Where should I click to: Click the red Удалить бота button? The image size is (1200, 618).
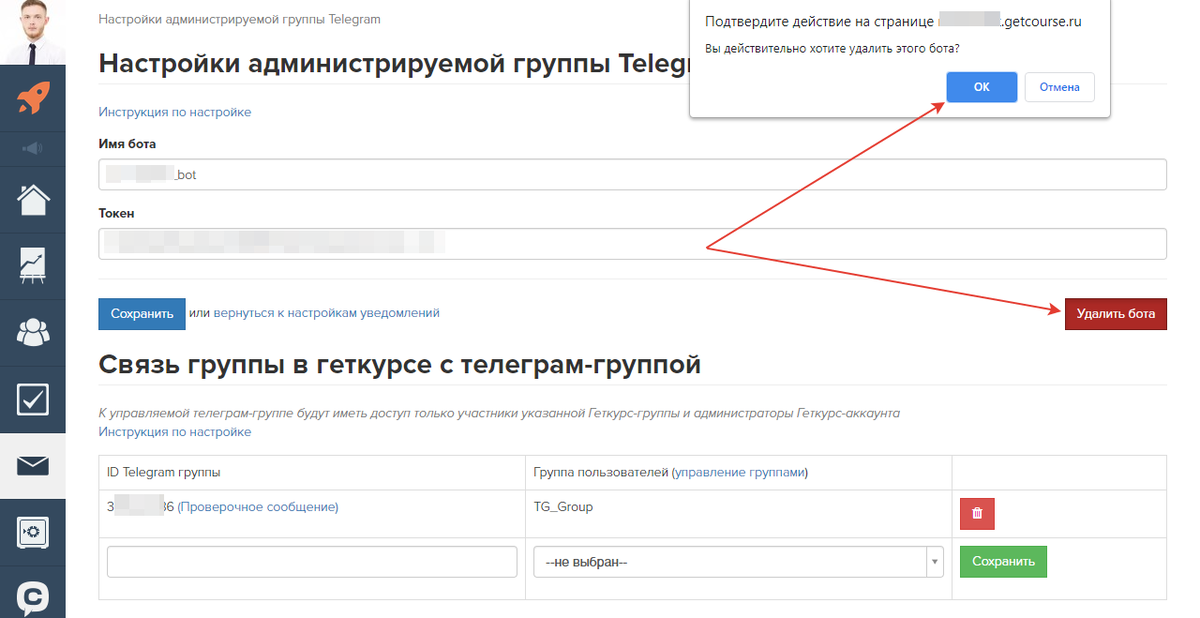tap(1115, 313)
